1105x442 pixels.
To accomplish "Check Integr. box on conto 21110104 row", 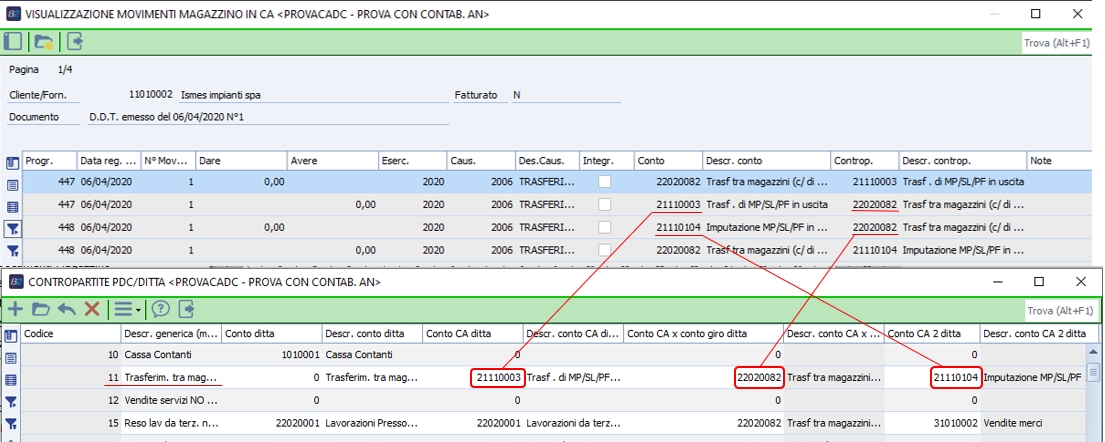I will (x=605, y=227).
